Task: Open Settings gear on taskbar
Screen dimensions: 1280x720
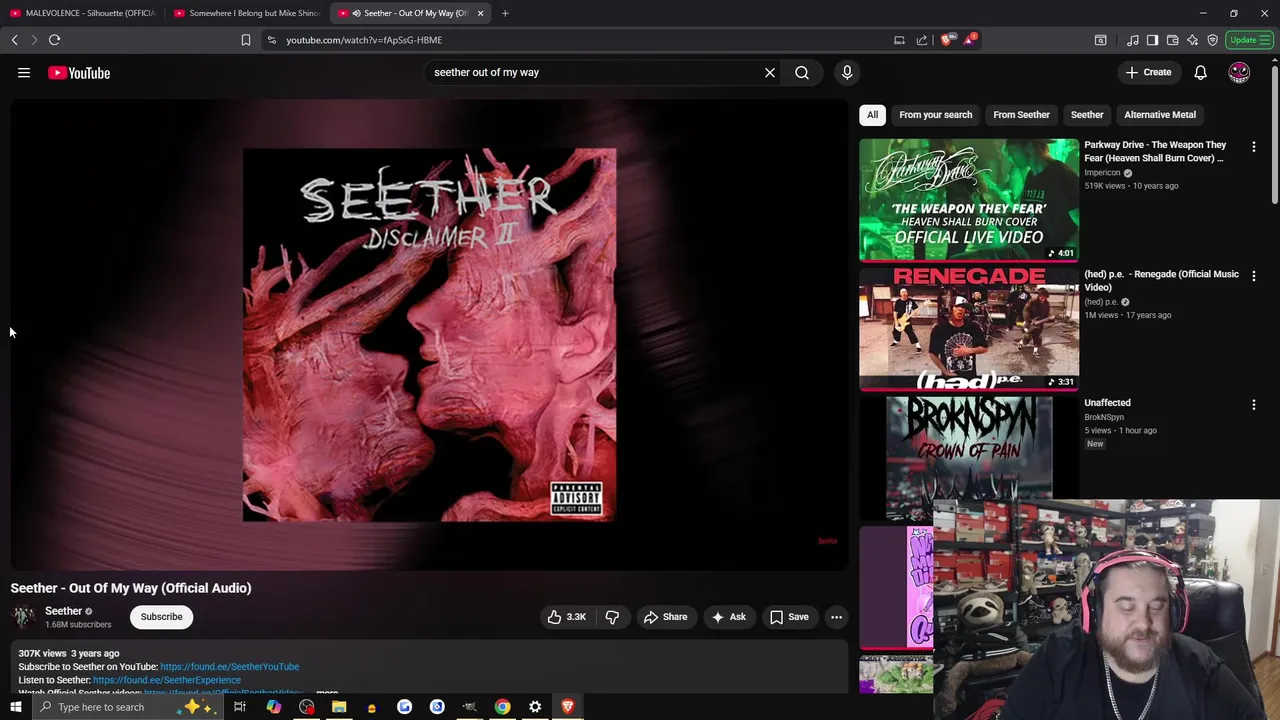Action: pyautogui.click(x=535, y=707)
